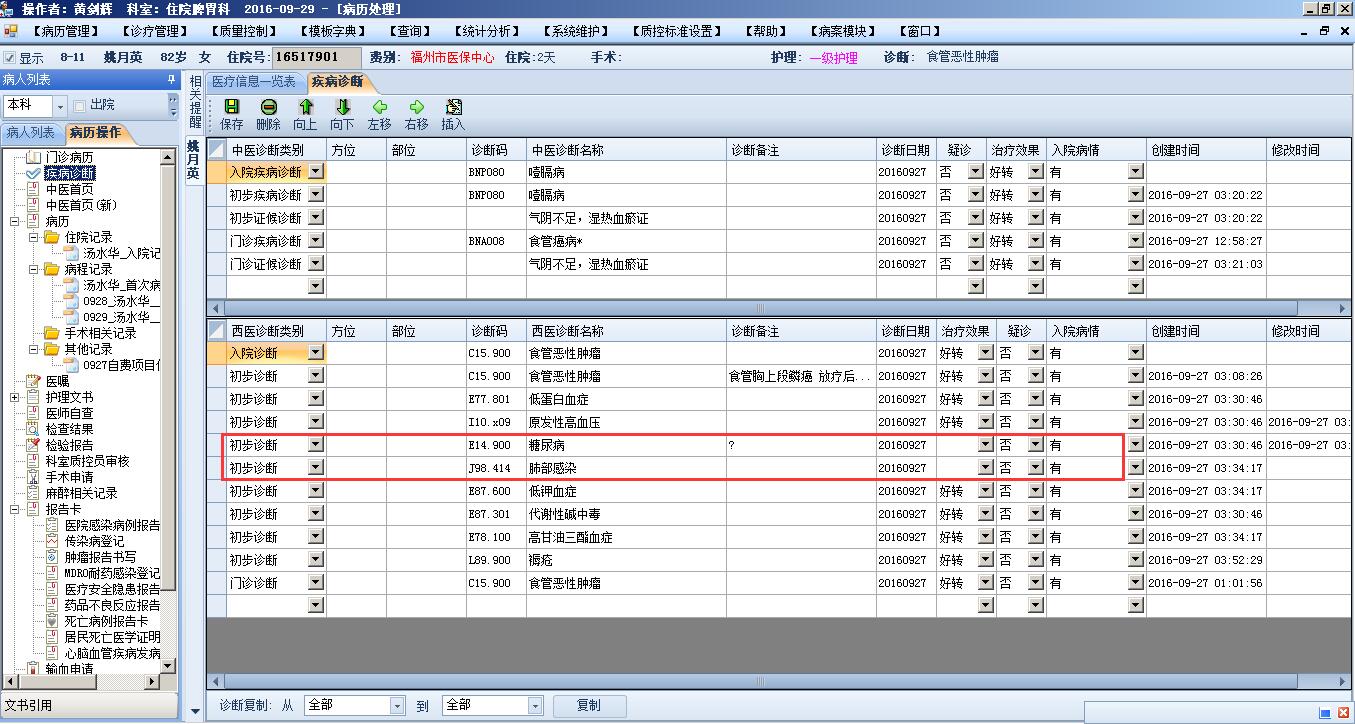Click the 相关提醒 vertical tab
This screenshot has height=724, width=1355.
click(195, 101)
